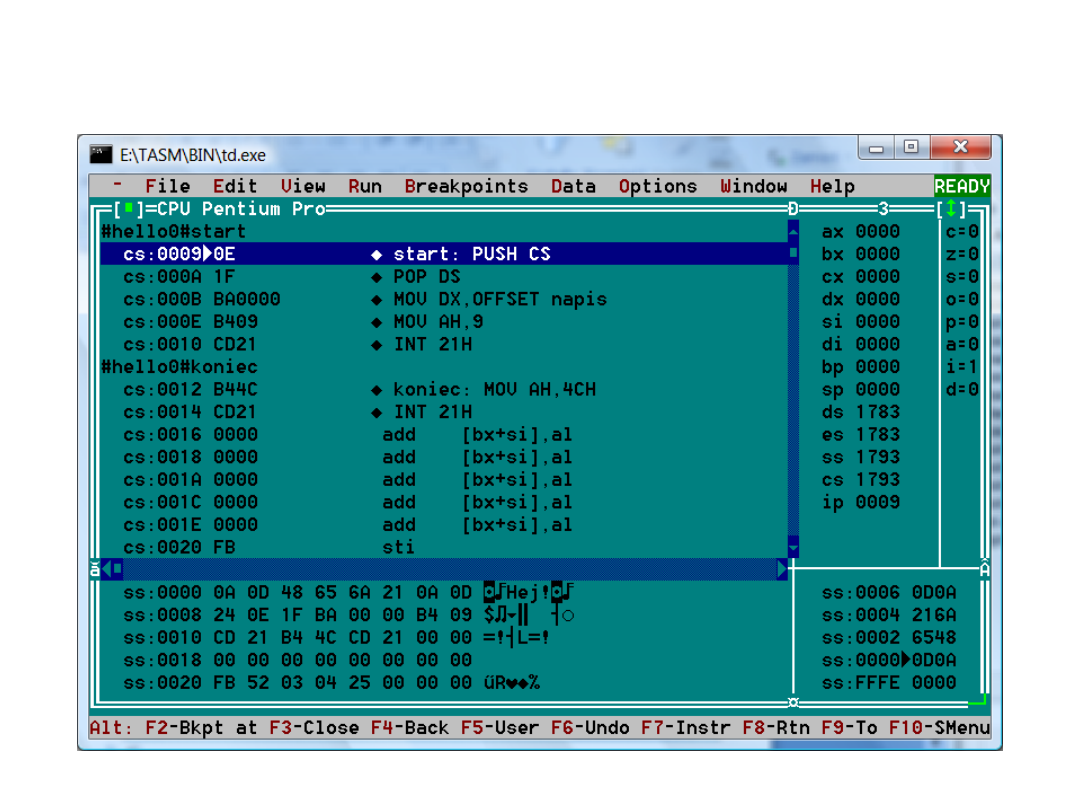Open the system menu dash icon
The height and width of the screenshot is (810, 1080).
coord(117,186)
